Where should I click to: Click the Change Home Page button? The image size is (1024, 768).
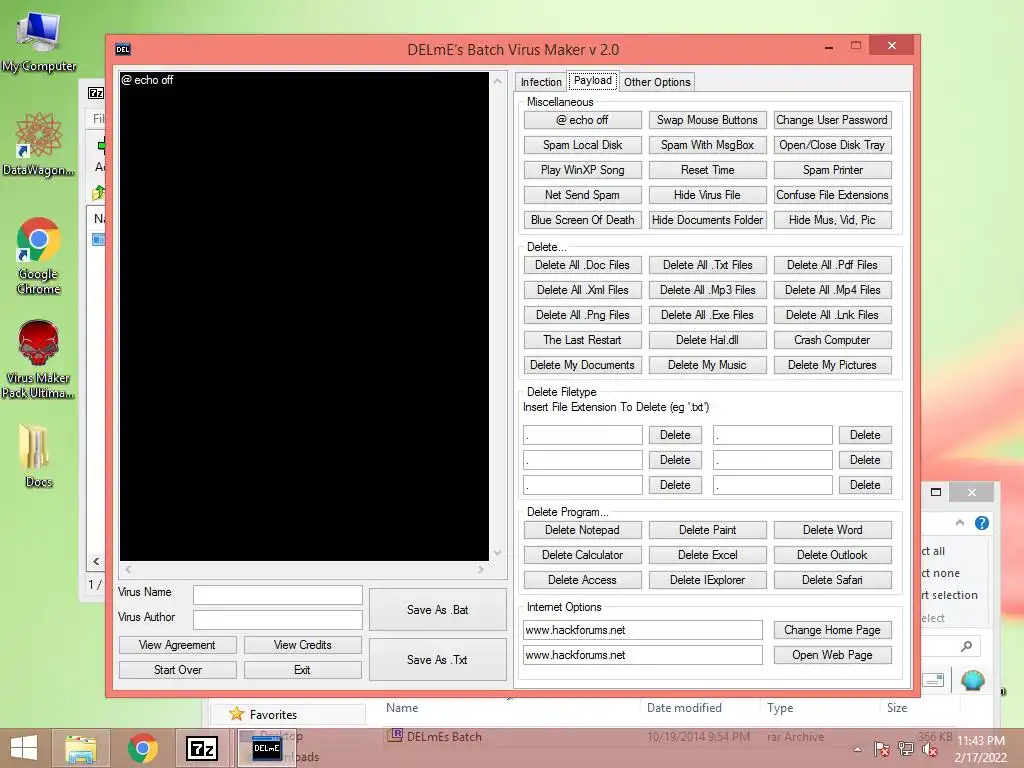[x=832, y=630]
